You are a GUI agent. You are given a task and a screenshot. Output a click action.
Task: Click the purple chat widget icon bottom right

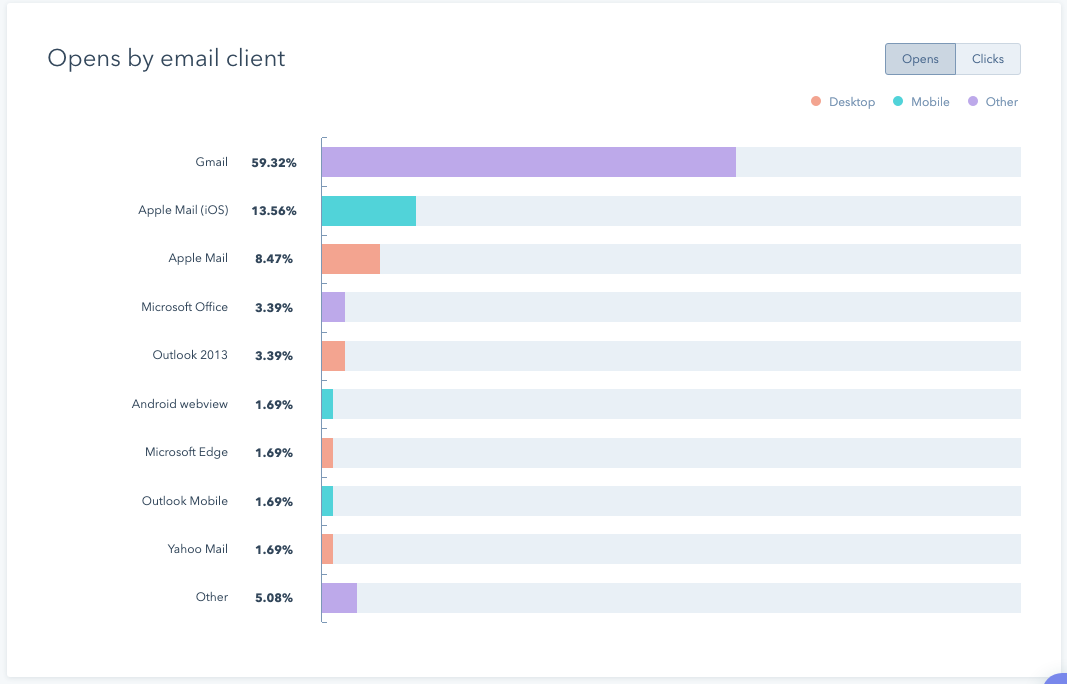pos(1057,677)
